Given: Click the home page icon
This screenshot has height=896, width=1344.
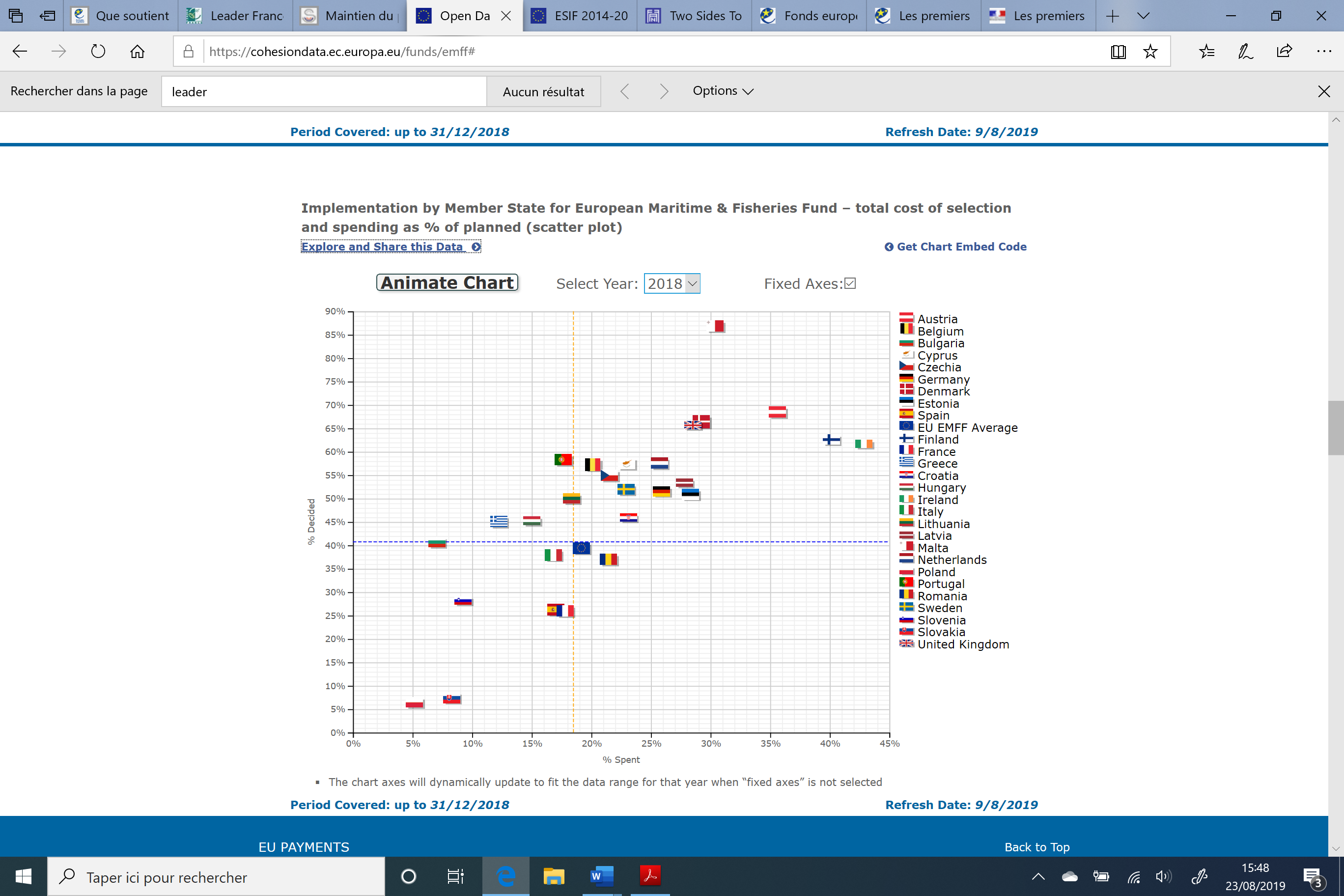Looking at the screenshot, I should pyautogui.click(x=137, y=52).
